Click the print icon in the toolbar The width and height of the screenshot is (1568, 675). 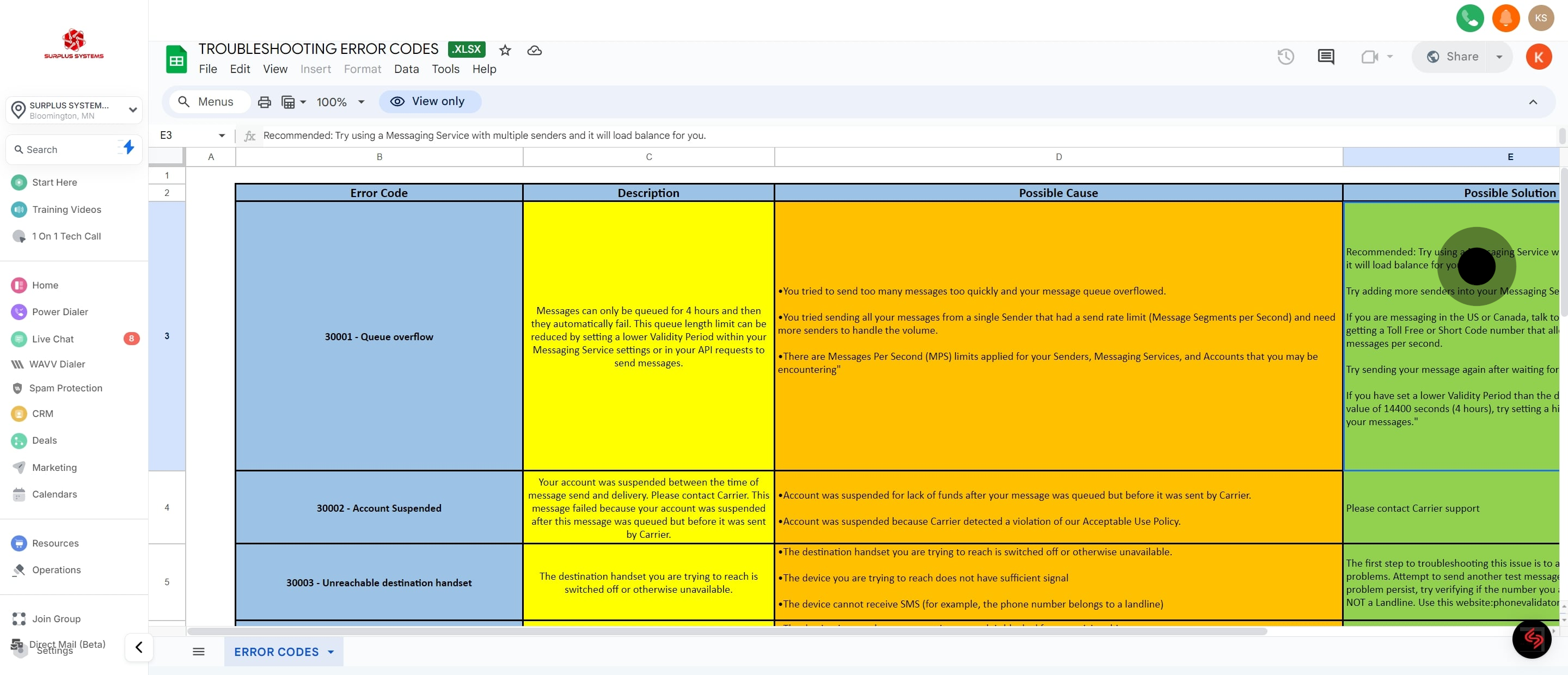(264, 102)
